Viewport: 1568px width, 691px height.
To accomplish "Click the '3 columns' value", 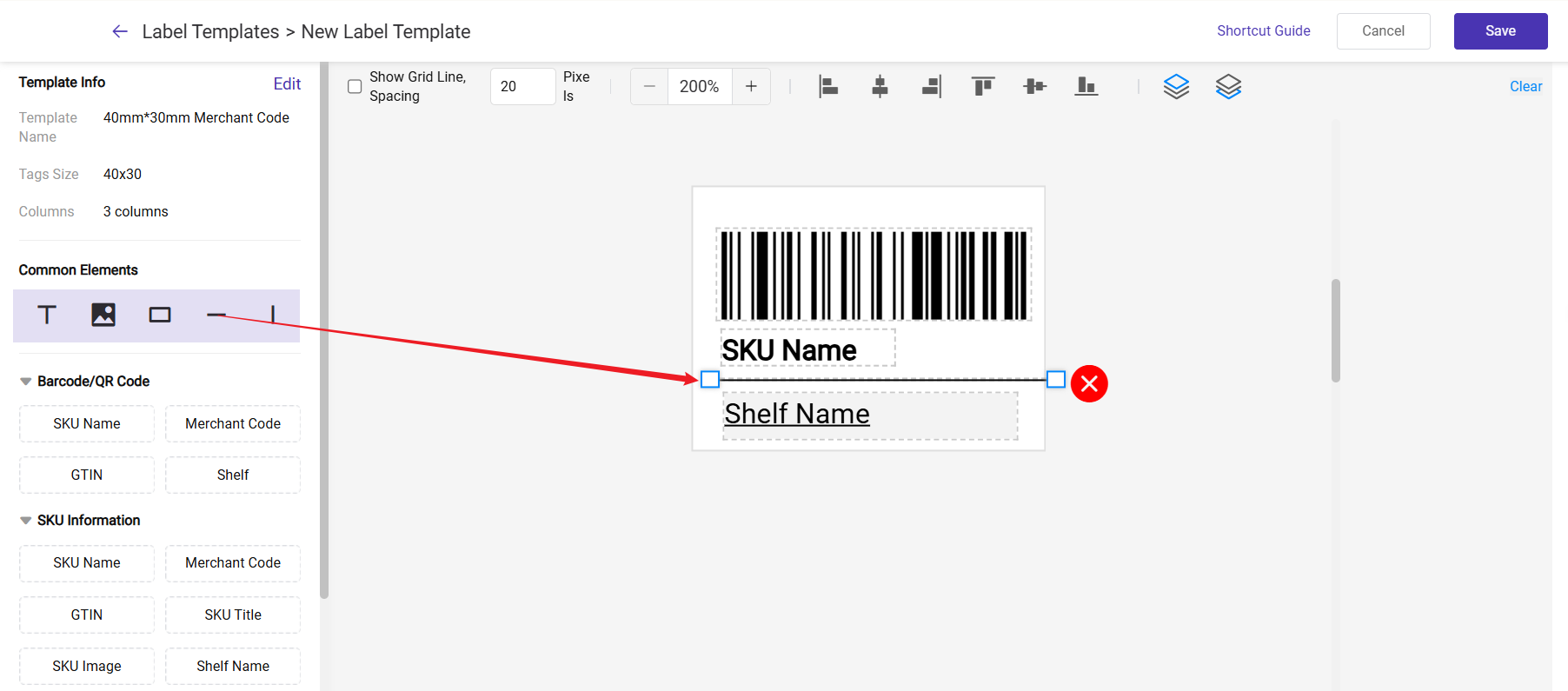I will (x=136, y=211).
